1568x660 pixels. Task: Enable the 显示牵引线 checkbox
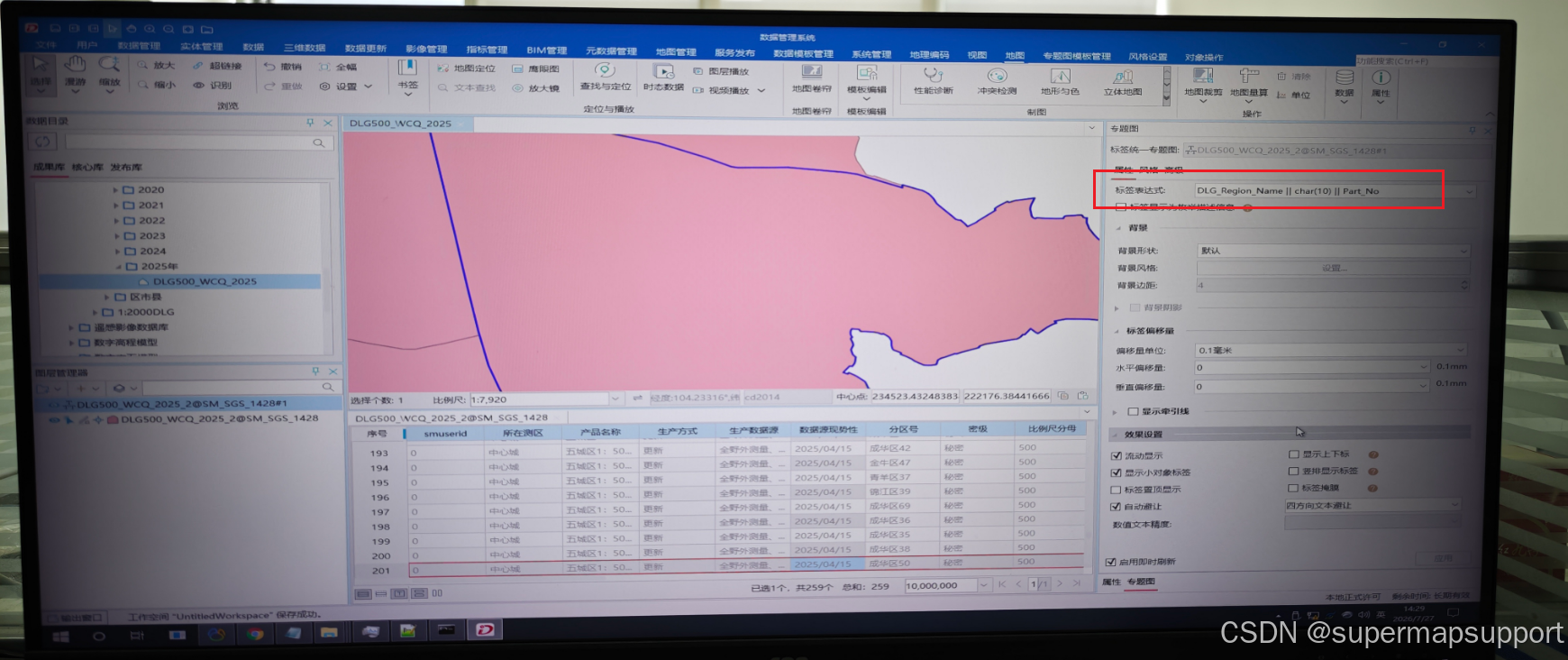pyautogui.click(x=1133, y=411)
